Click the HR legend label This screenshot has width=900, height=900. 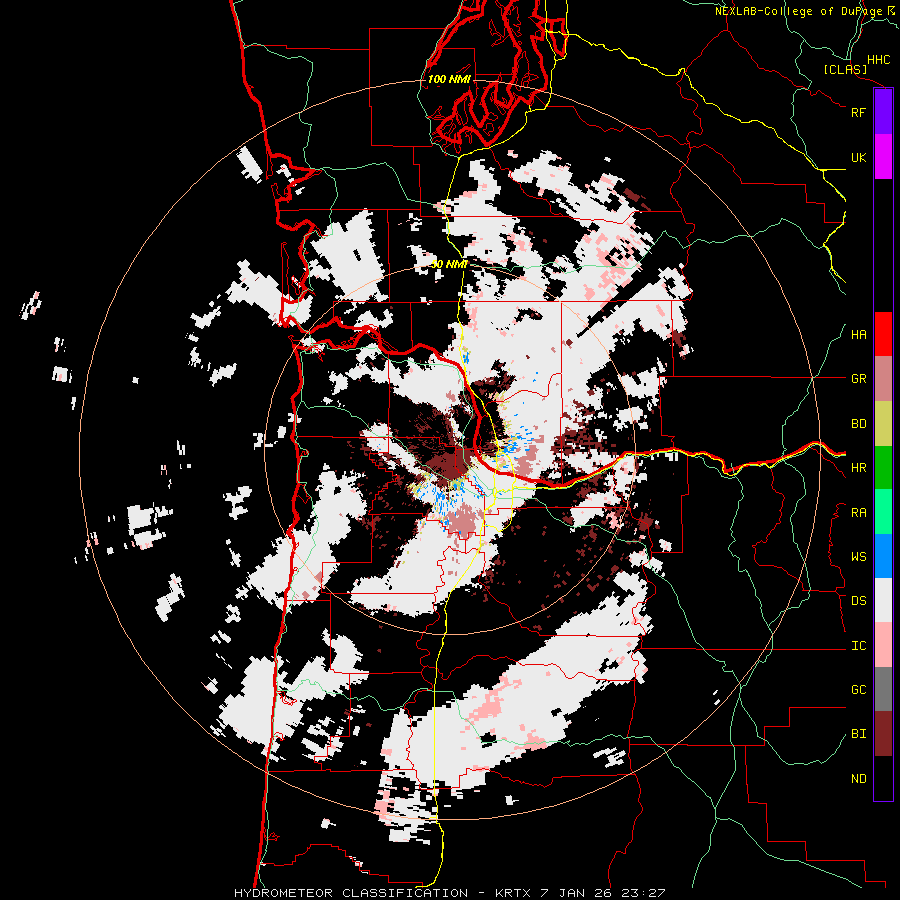tap(858, 468)
